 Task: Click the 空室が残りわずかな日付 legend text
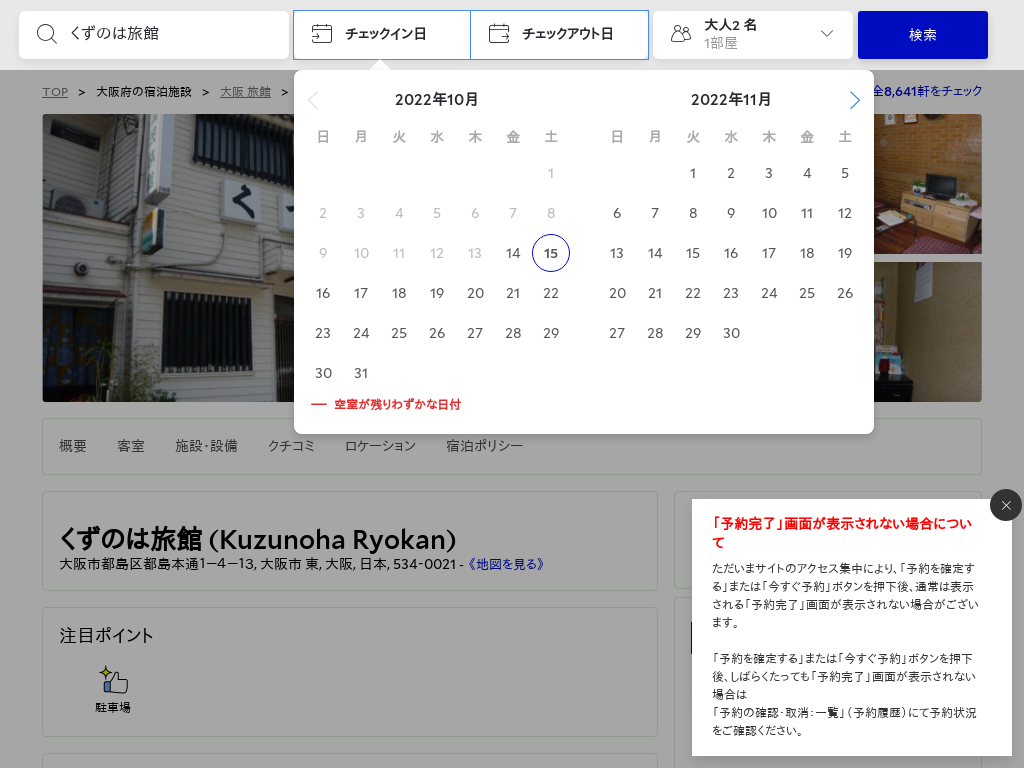tap(397, 404)
